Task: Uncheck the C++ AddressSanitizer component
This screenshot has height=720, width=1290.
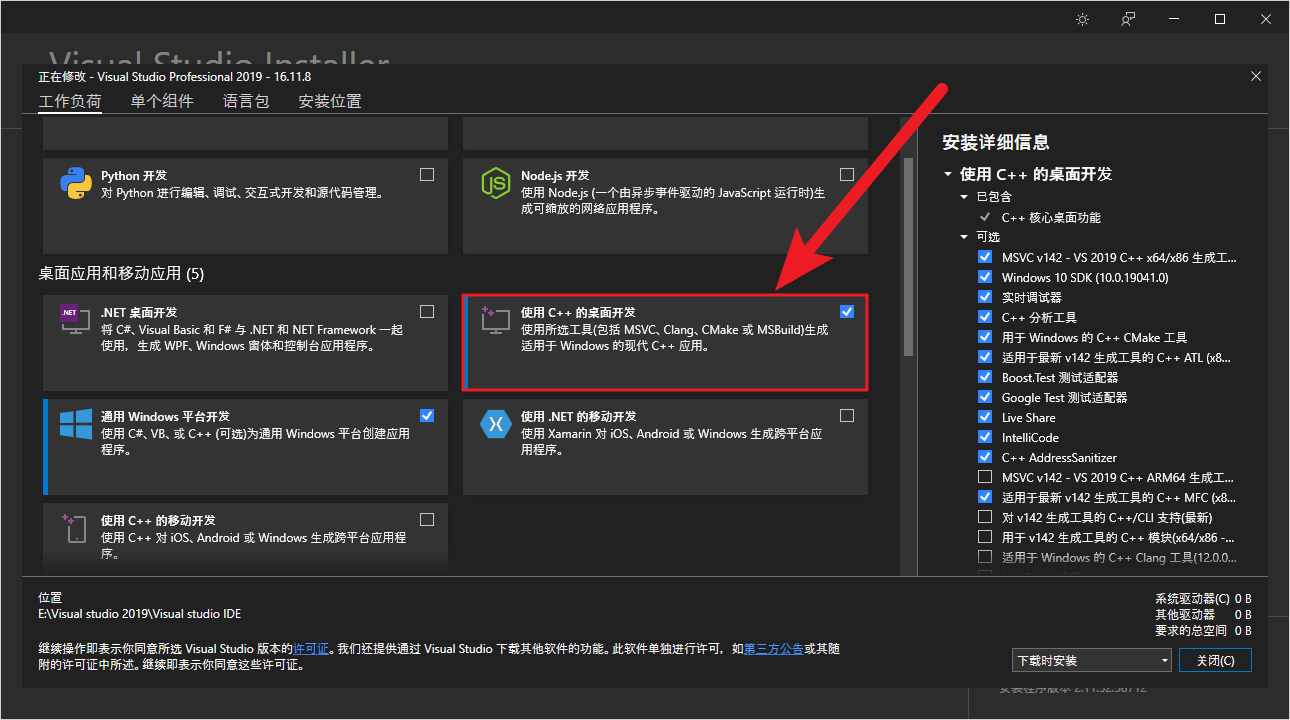Action: [985, 457]
